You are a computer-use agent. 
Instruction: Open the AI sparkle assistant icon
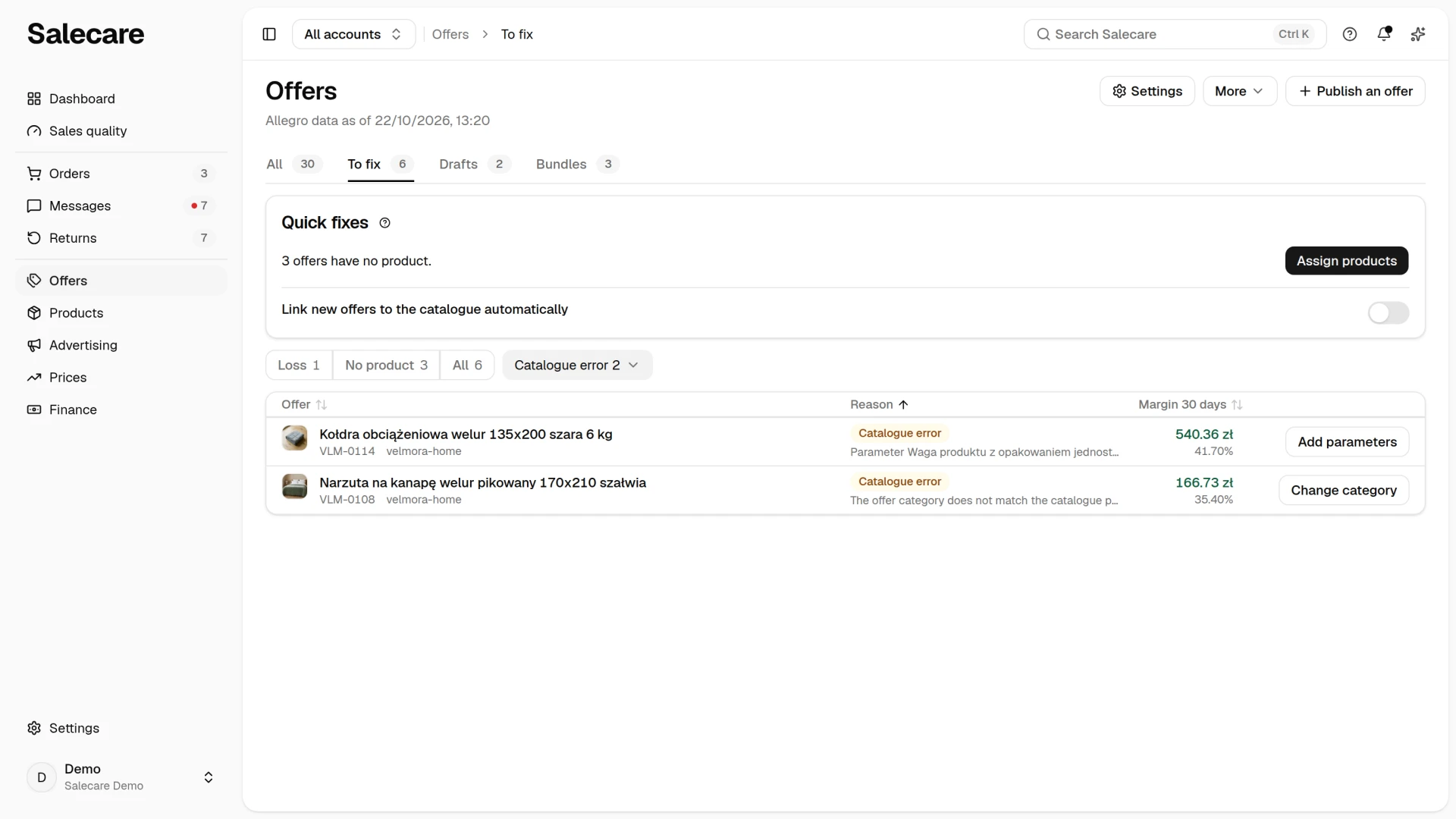[x=1418, y=34]
